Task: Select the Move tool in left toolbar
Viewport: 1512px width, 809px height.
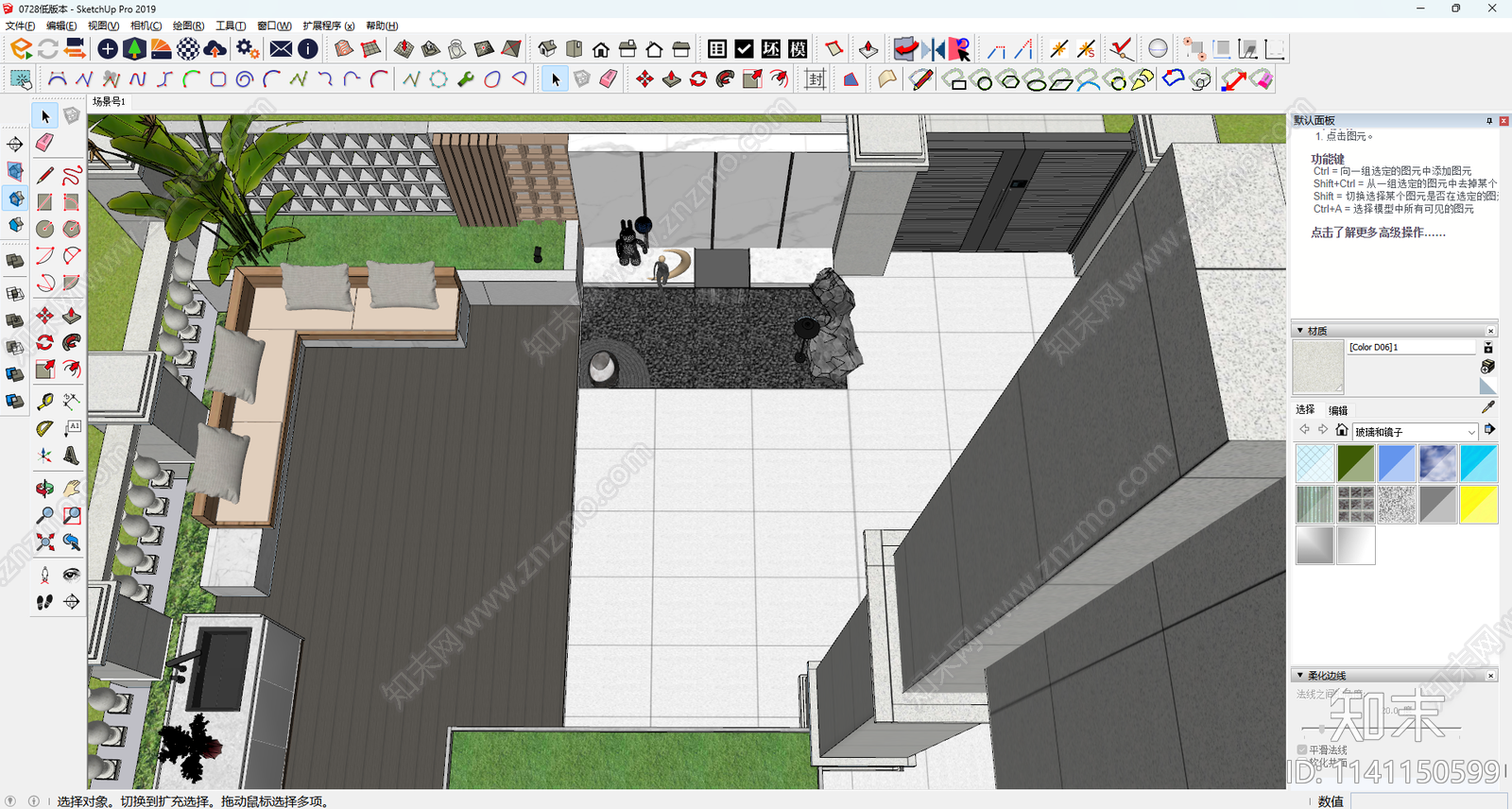Action: click(44, 316)
